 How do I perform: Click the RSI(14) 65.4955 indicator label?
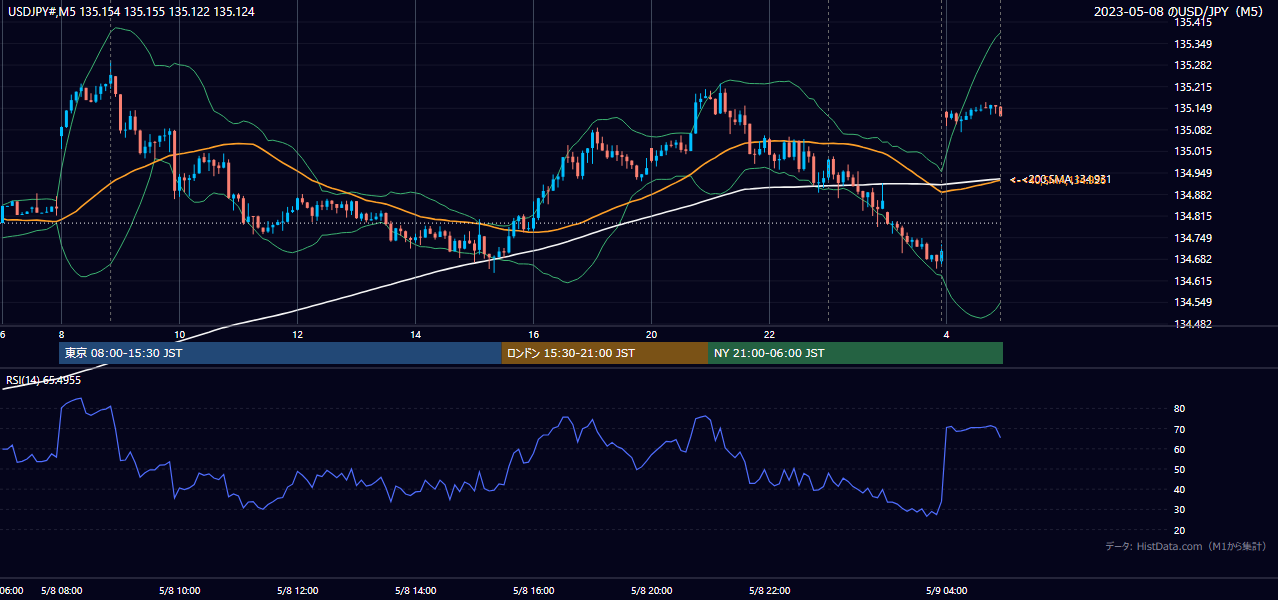44,380
